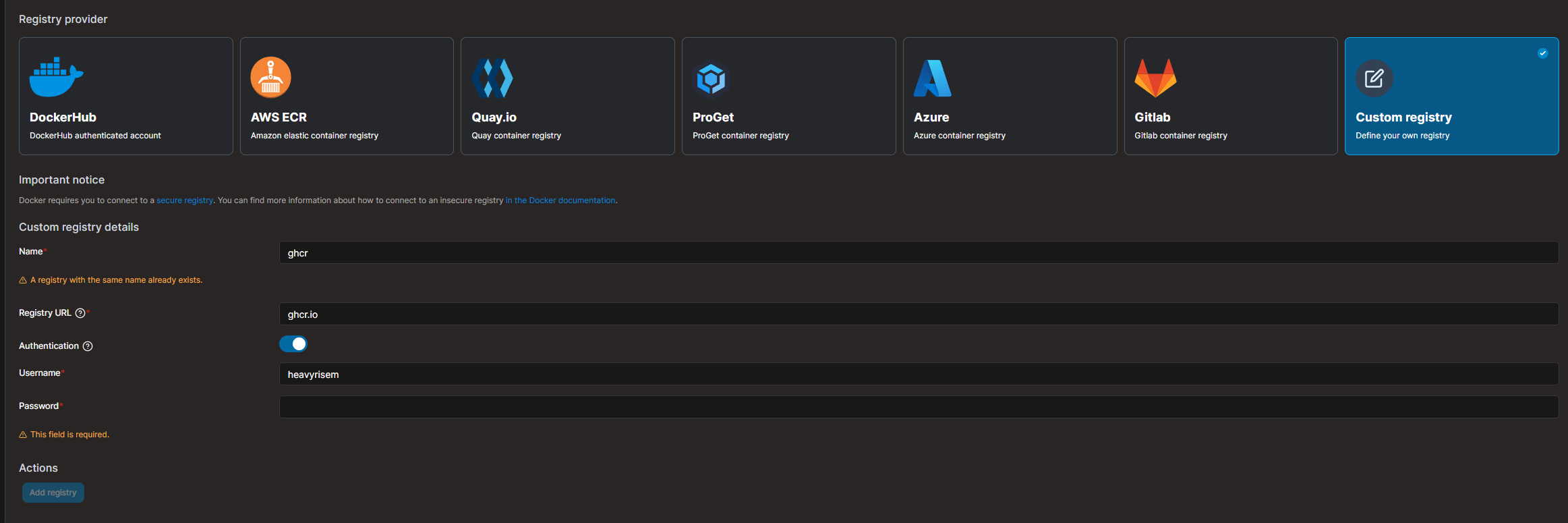
Task: Focus the Registry URL input field
Action: click(x=918, y=314)
